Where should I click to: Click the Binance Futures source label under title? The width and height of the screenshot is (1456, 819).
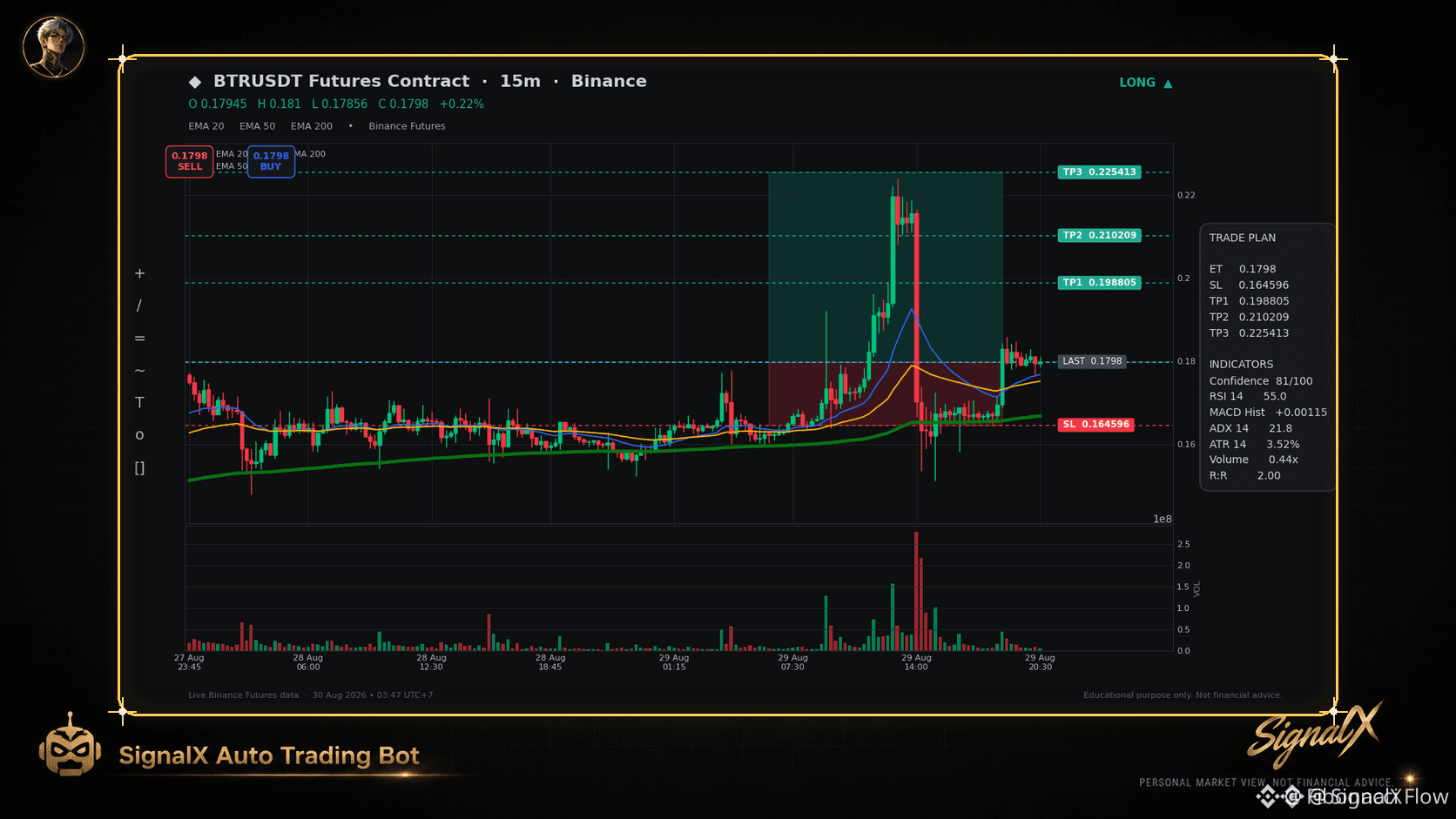(x=407, y=126)
